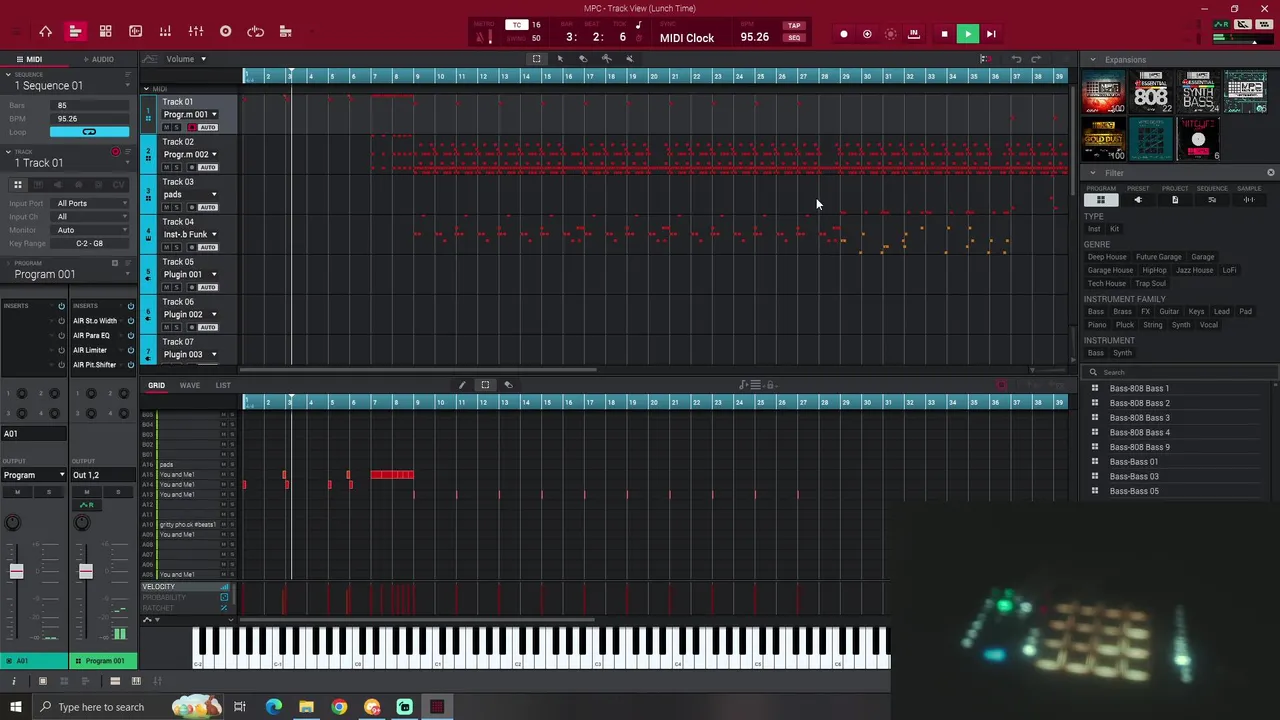Toggle the IN automation button
Viewport: 1280px width, 720px height.
pyautogui.click(x=913, y=35)
